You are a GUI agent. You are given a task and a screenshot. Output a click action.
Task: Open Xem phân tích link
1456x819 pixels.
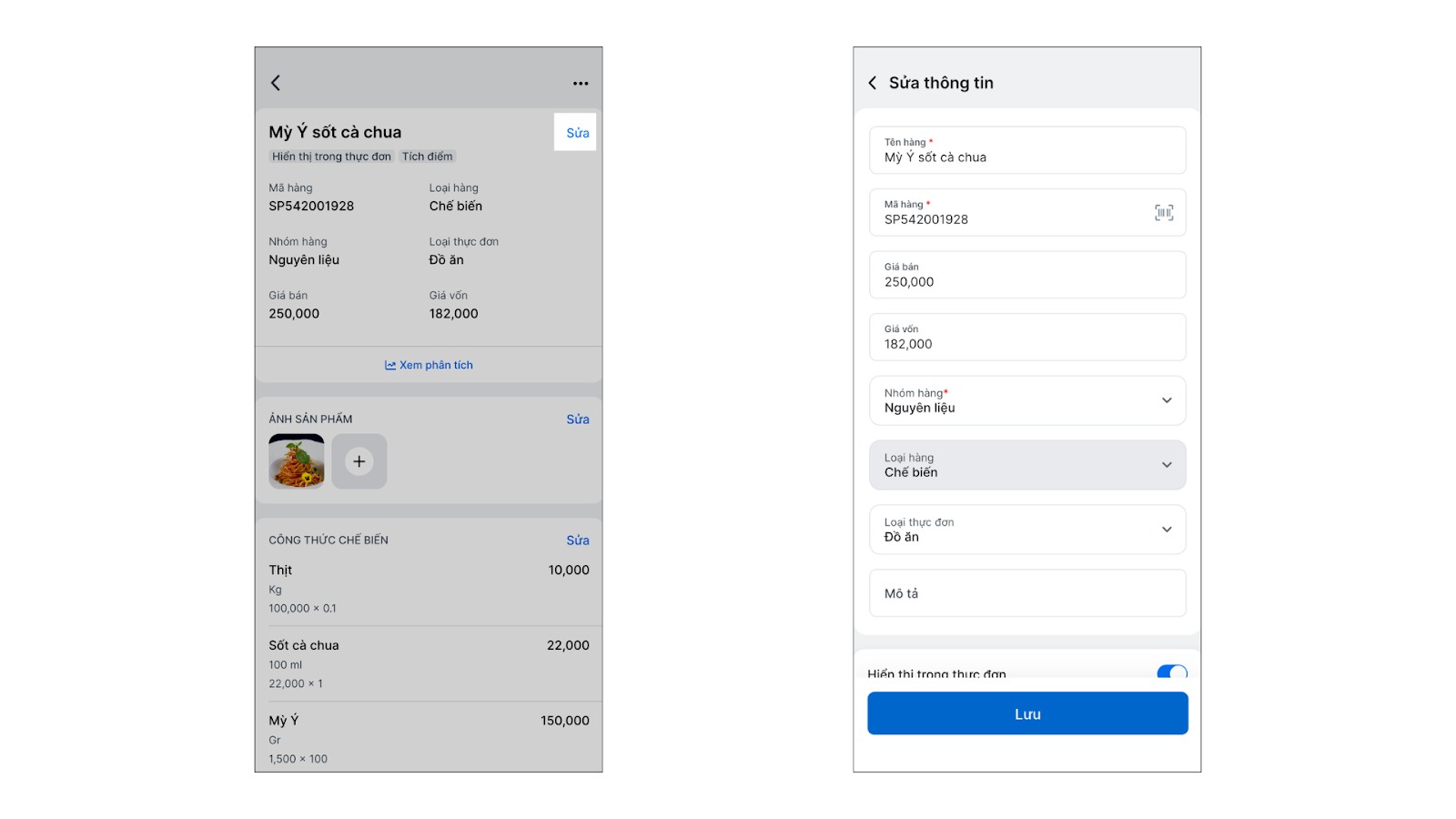[x=436, y=366]
